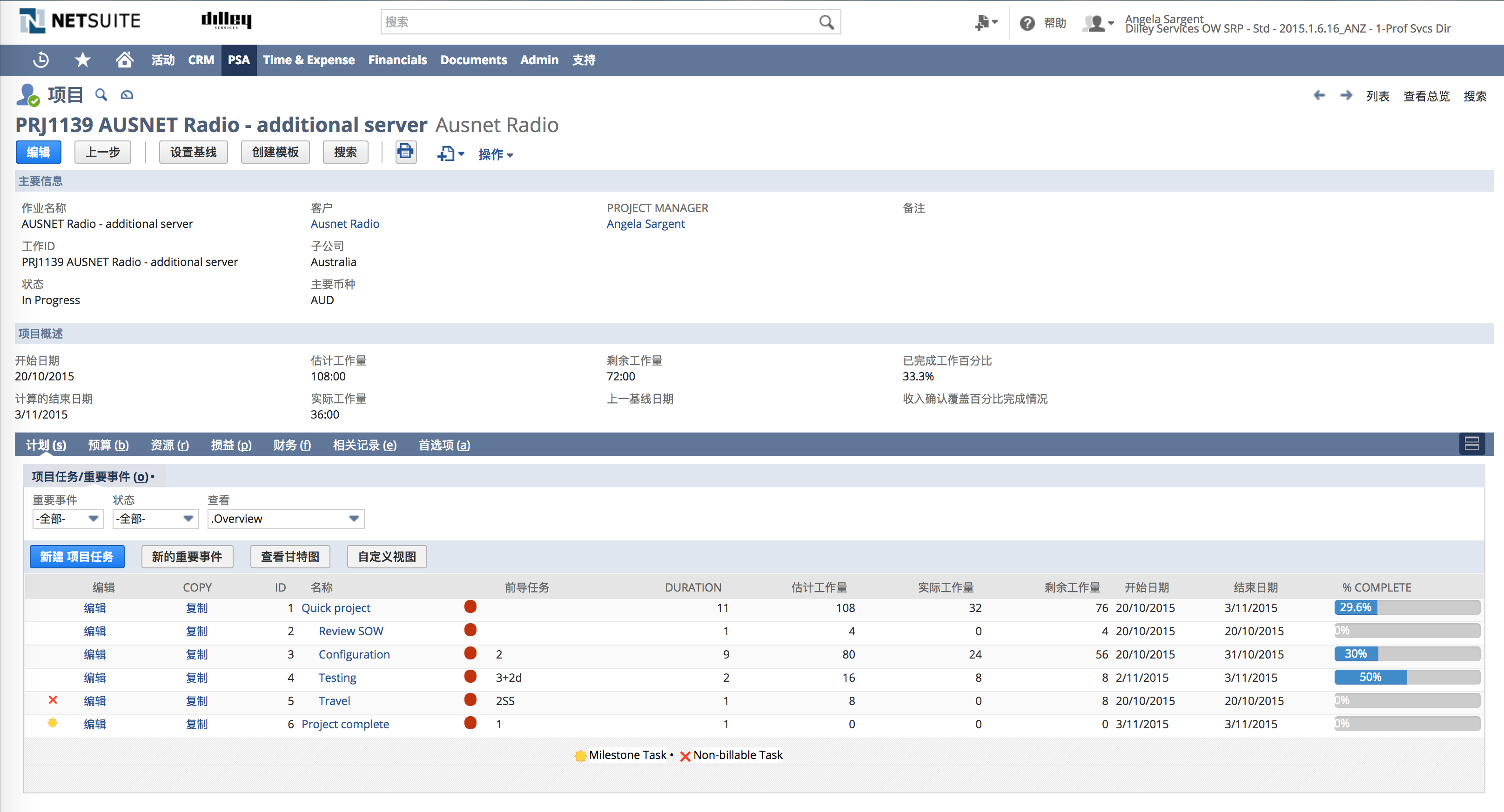1504x812 pixels.
Task: Toggle the subtab layout icon at right
Action: click(x=1471, y=444)
